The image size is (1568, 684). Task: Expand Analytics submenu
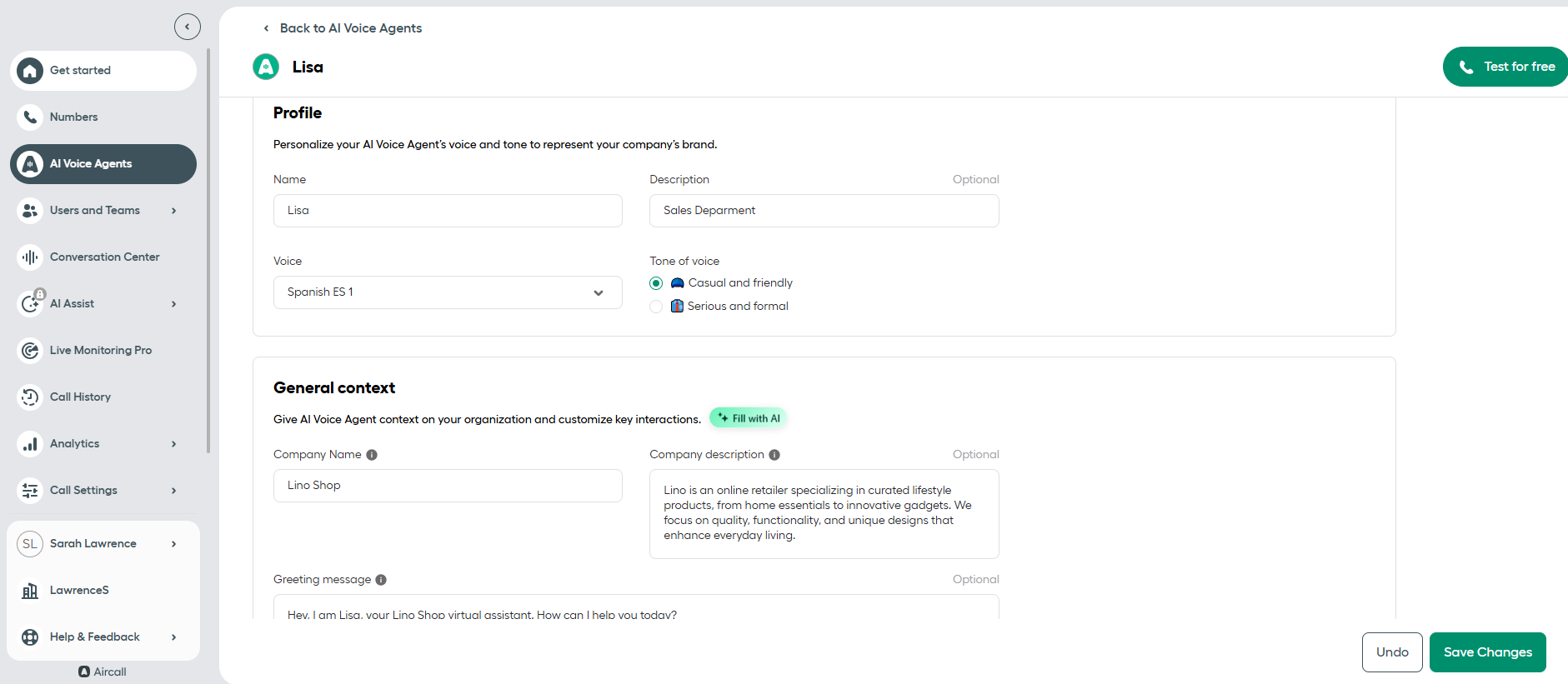tap(173, 444)
